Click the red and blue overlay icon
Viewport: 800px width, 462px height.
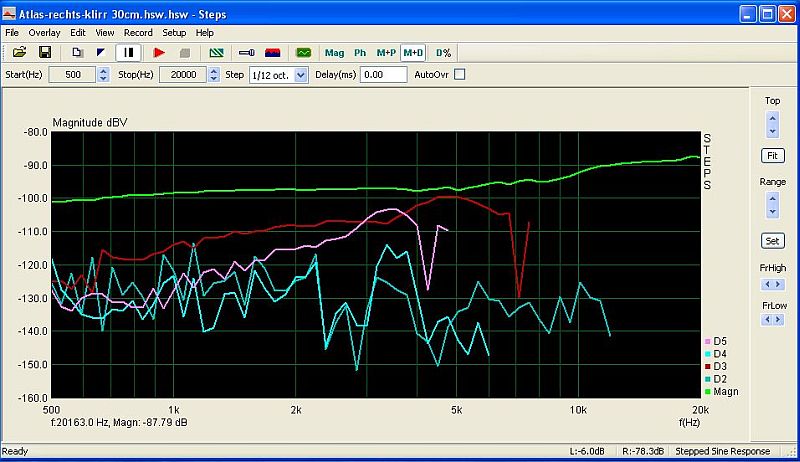272,52
